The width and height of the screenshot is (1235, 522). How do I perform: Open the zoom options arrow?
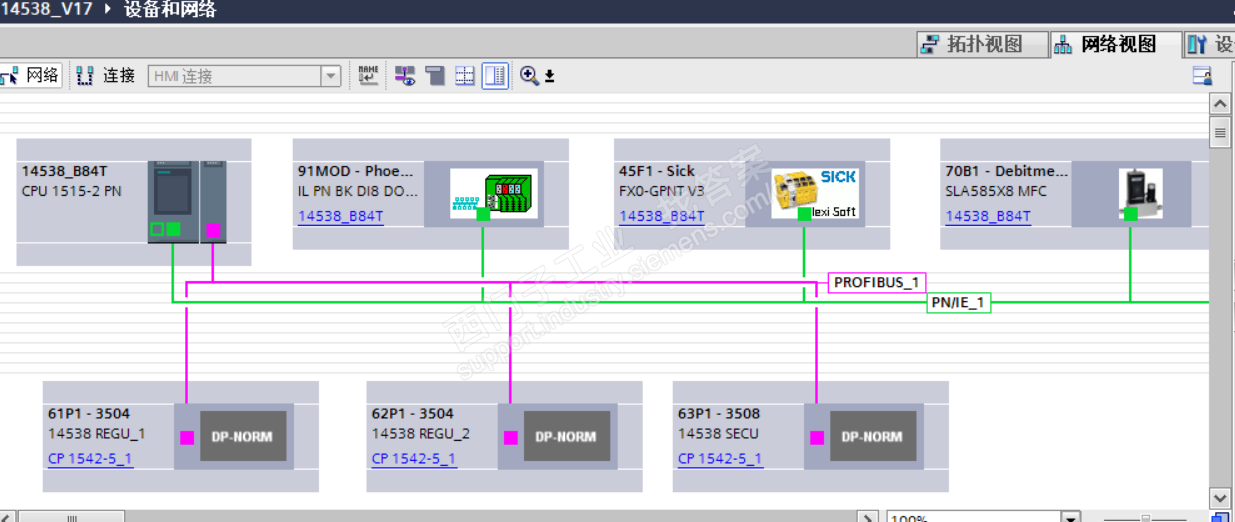[549, 76]
